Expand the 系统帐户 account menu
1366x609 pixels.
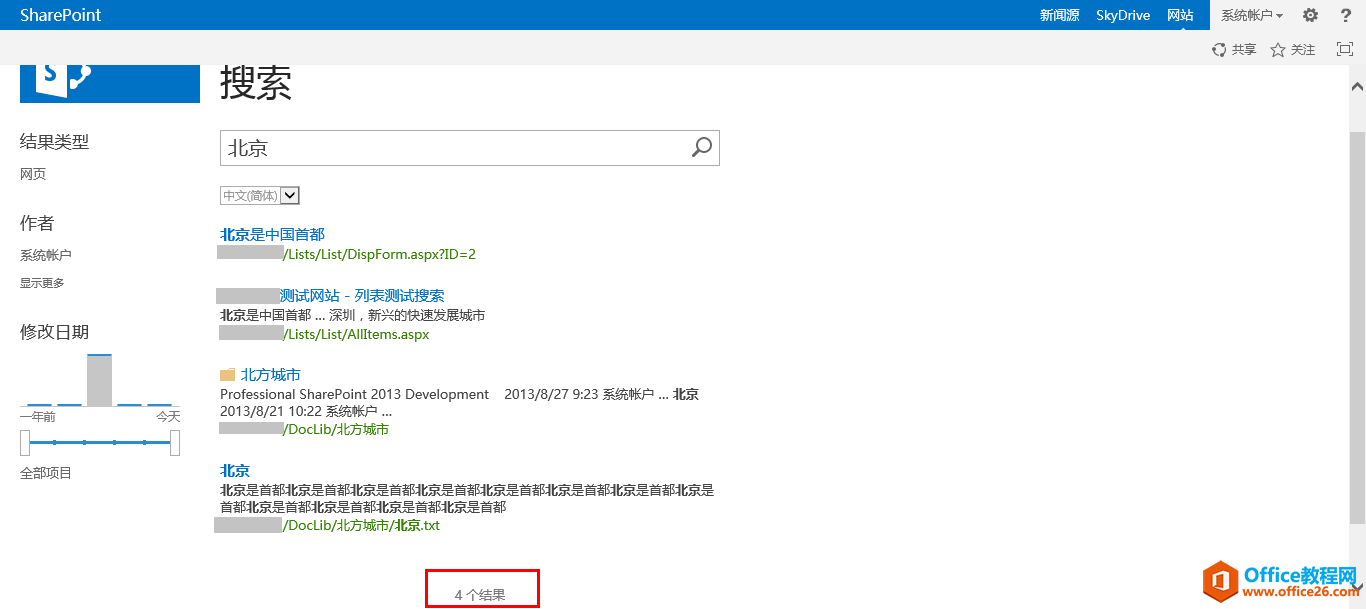[x=1251, y=15]
